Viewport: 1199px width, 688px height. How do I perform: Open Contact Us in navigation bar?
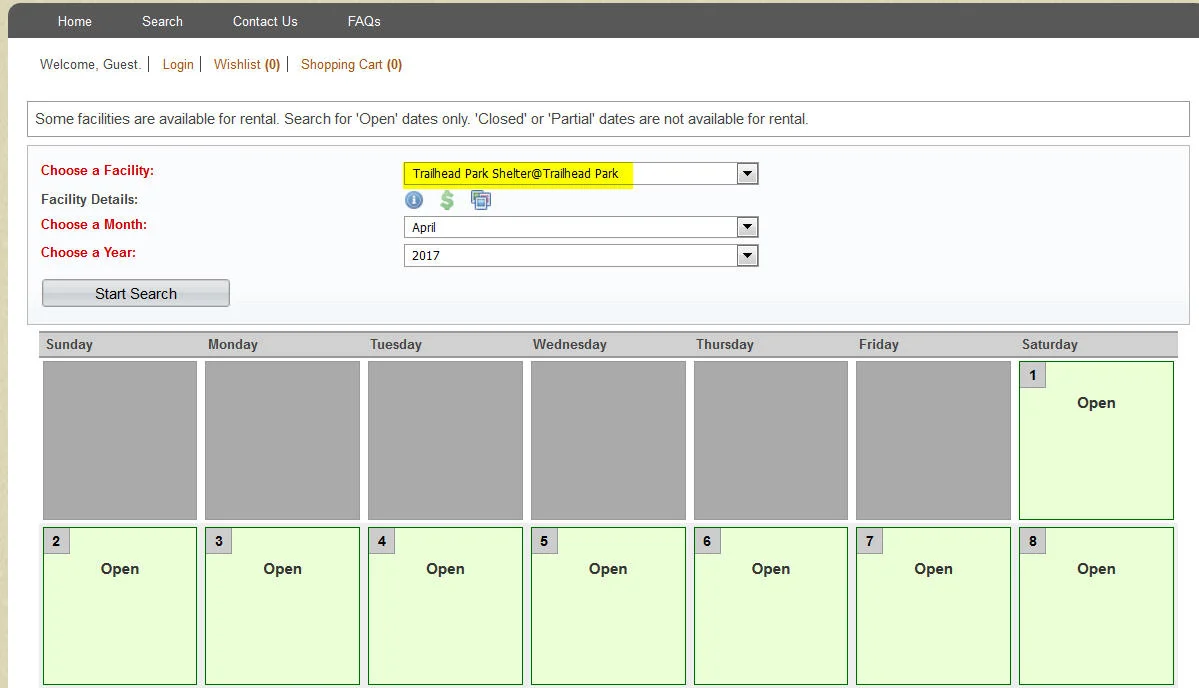pos(265,21)
